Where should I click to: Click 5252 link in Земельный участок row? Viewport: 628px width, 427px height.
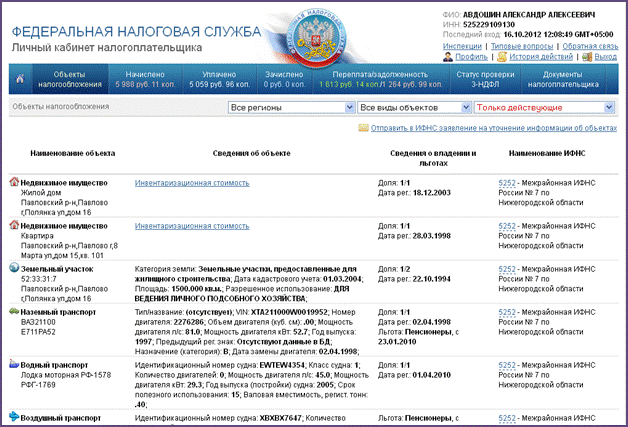click(x=507, y=269)
